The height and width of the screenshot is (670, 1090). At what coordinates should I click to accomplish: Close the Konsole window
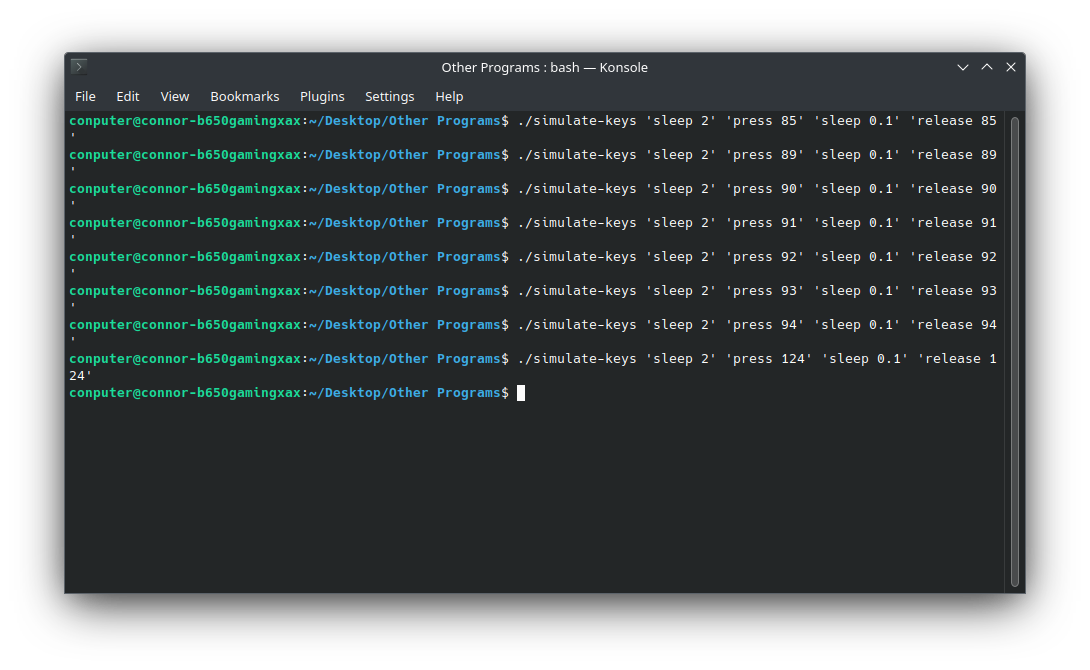(x=1011, y=67)
